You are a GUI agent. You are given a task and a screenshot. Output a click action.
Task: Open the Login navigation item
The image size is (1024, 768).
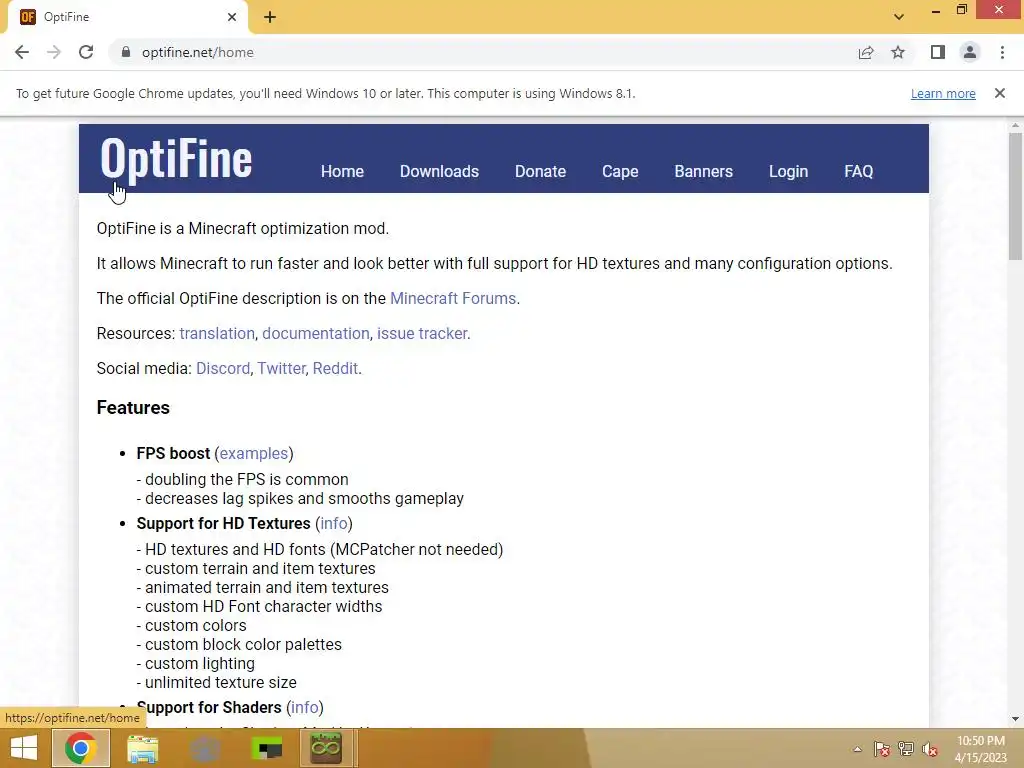[x=788, y=171]
